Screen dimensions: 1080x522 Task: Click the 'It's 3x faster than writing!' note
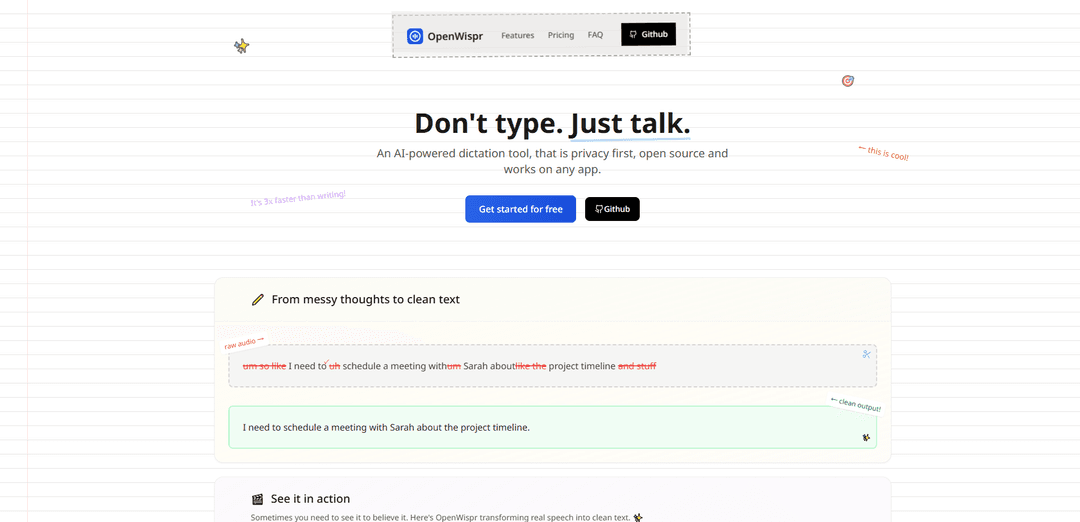pos(298,198)
